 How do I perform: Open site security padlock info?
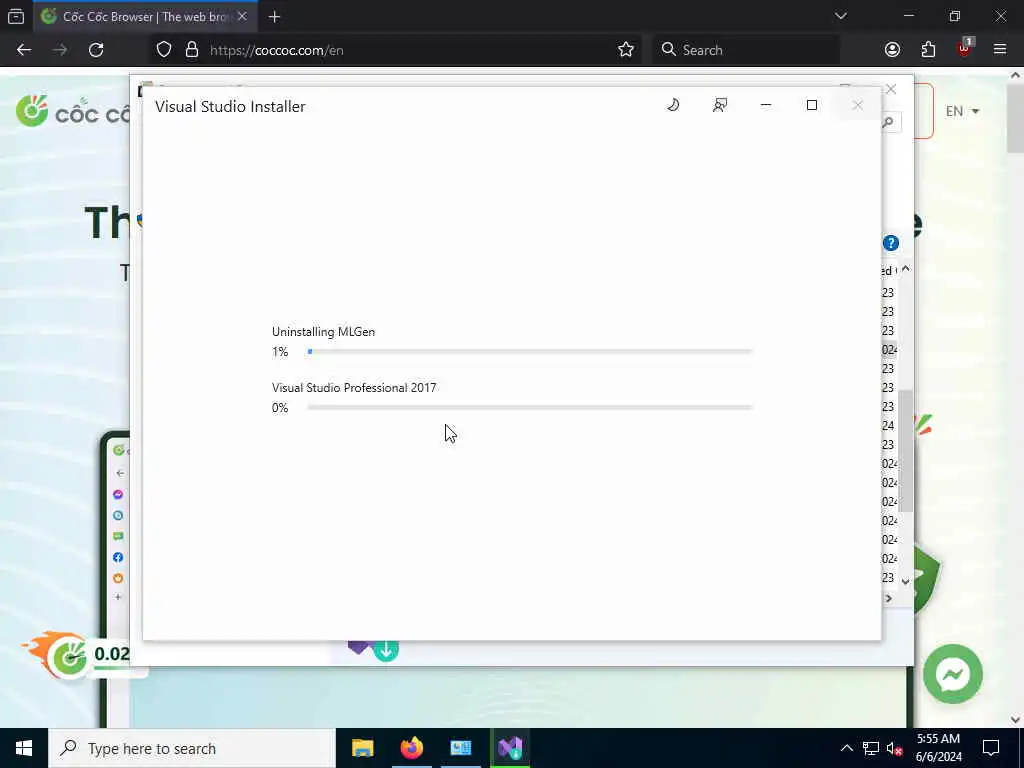191,50
